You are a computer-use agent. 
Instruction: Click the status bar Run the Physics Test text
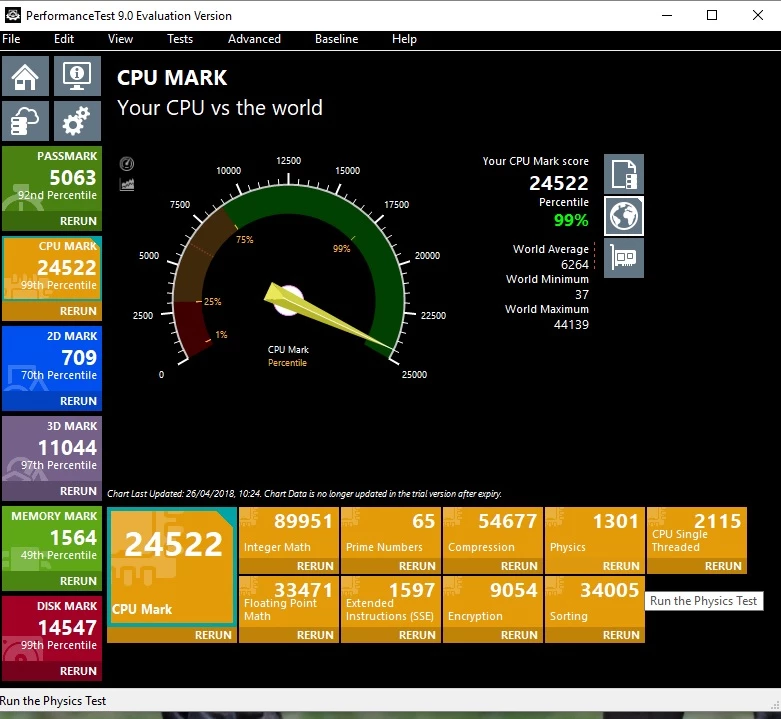click(53, 701)
